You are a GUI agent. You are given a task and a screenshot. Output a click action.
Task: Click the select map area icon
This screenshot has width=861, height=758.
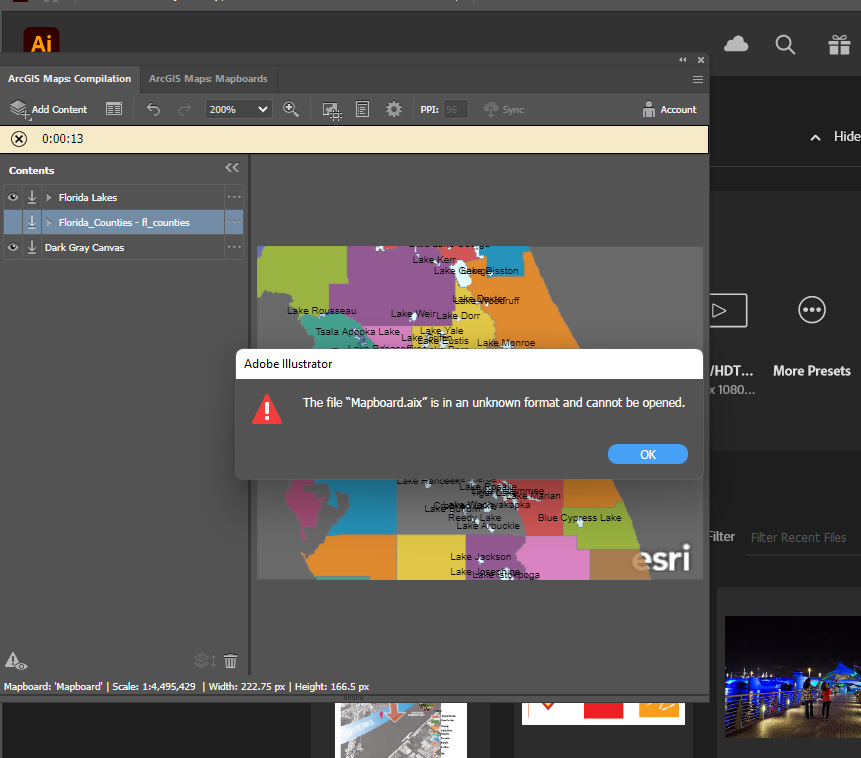(x=332, y=111)
